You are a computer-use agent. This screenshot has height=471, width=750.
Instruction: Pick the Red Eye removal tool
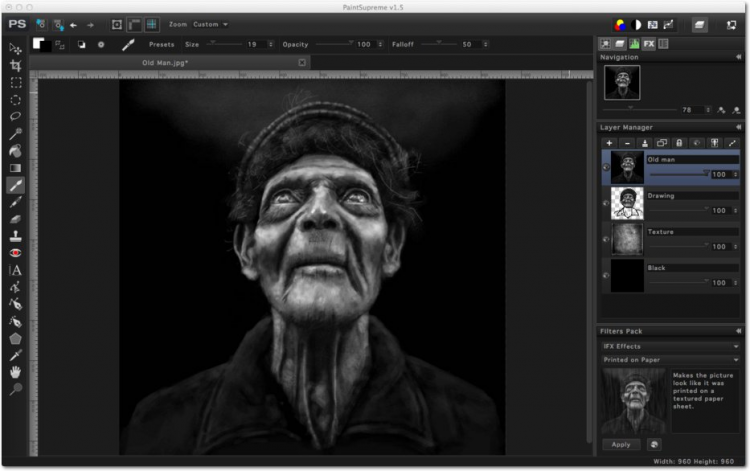tap(15, 253)
